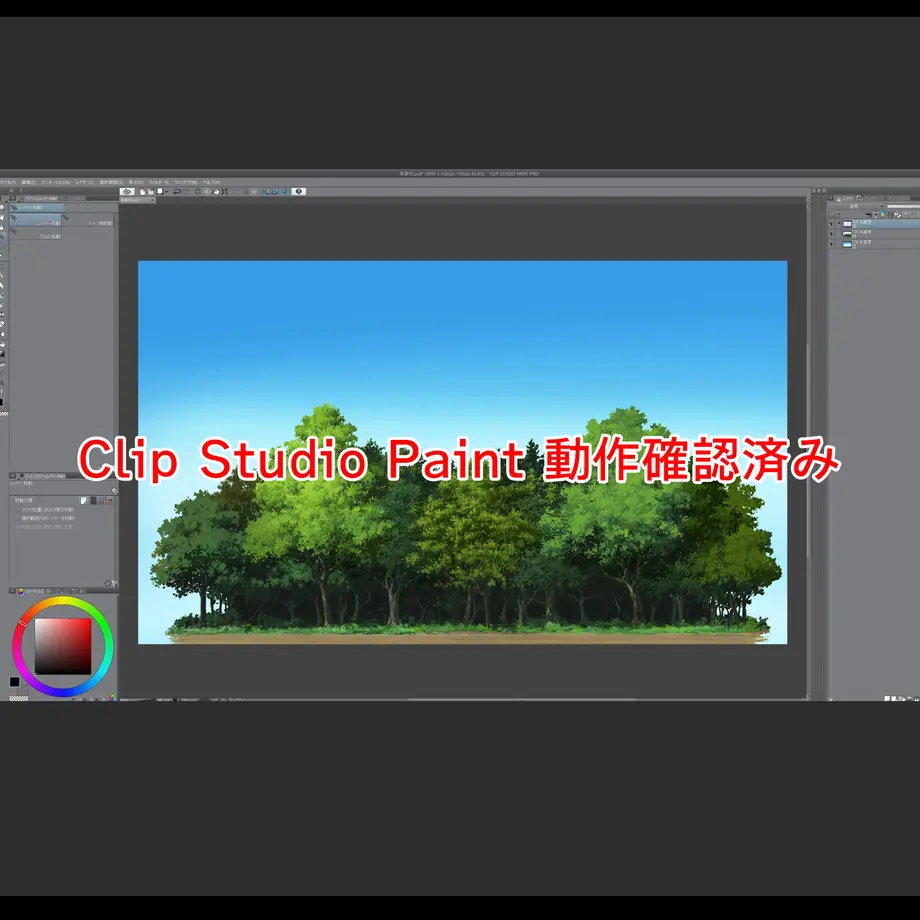Choose the grid move-target icon in Tool Property
Viewport: 920px width, 920px height.
[103, 500]
